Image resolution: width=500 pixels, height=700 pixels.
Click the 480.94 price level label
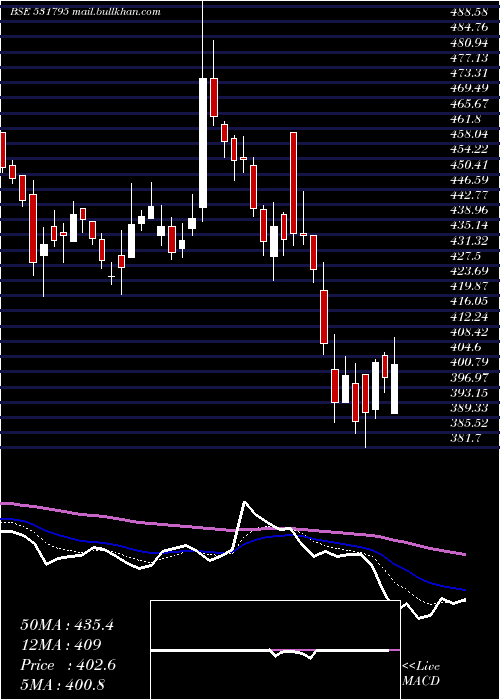[469, 43]
